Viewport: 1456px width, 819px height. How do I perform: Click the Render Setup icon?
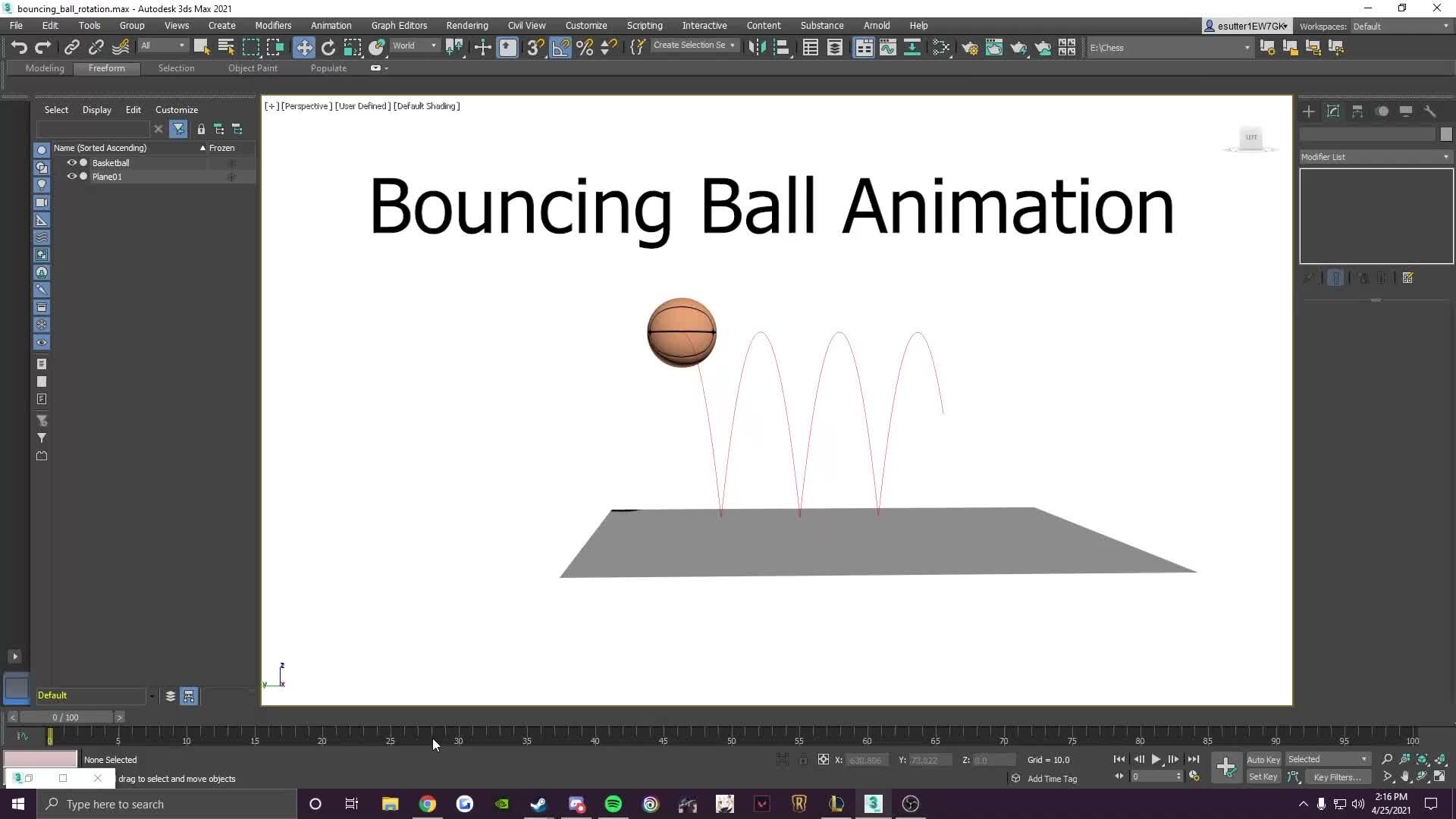[971, 47]
